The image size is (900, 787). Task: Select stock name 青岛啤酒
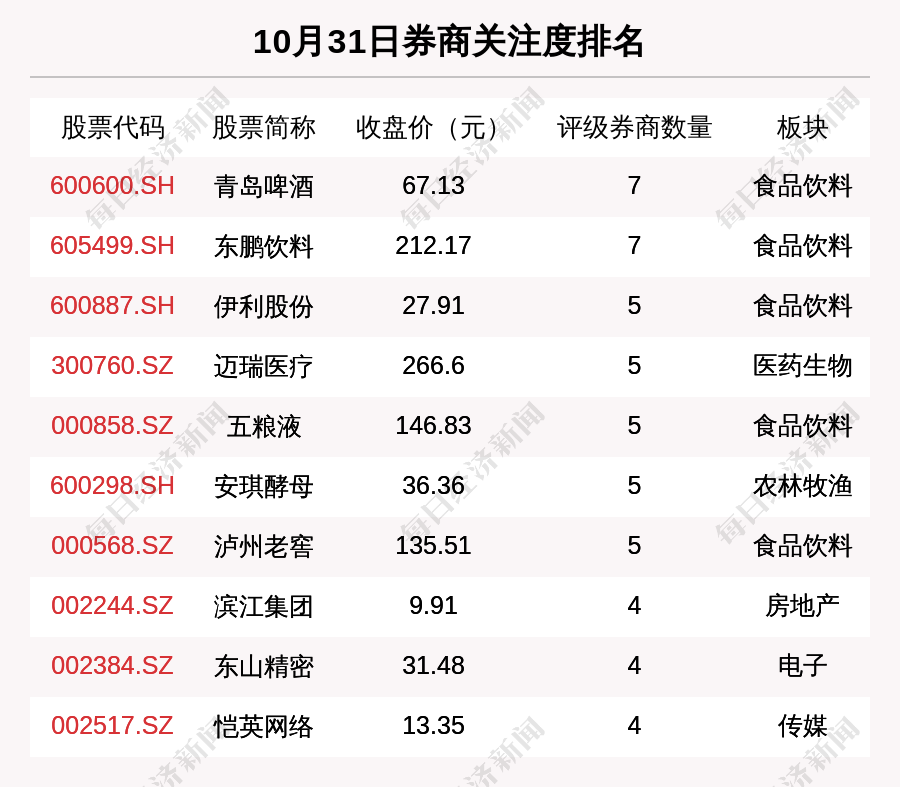[x=264, y=187]
